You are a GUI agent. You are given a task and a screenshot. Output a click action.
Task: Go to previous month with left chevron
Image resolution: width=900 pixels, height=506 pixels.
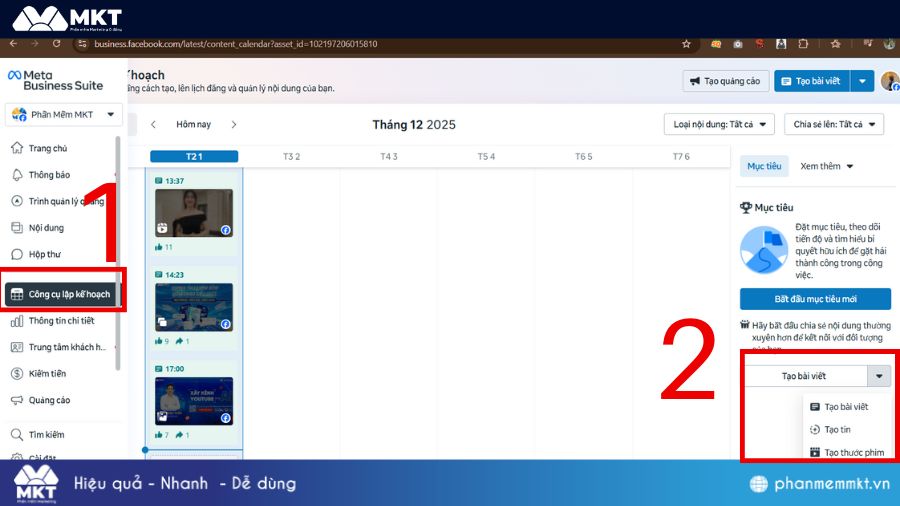(153, 125)
